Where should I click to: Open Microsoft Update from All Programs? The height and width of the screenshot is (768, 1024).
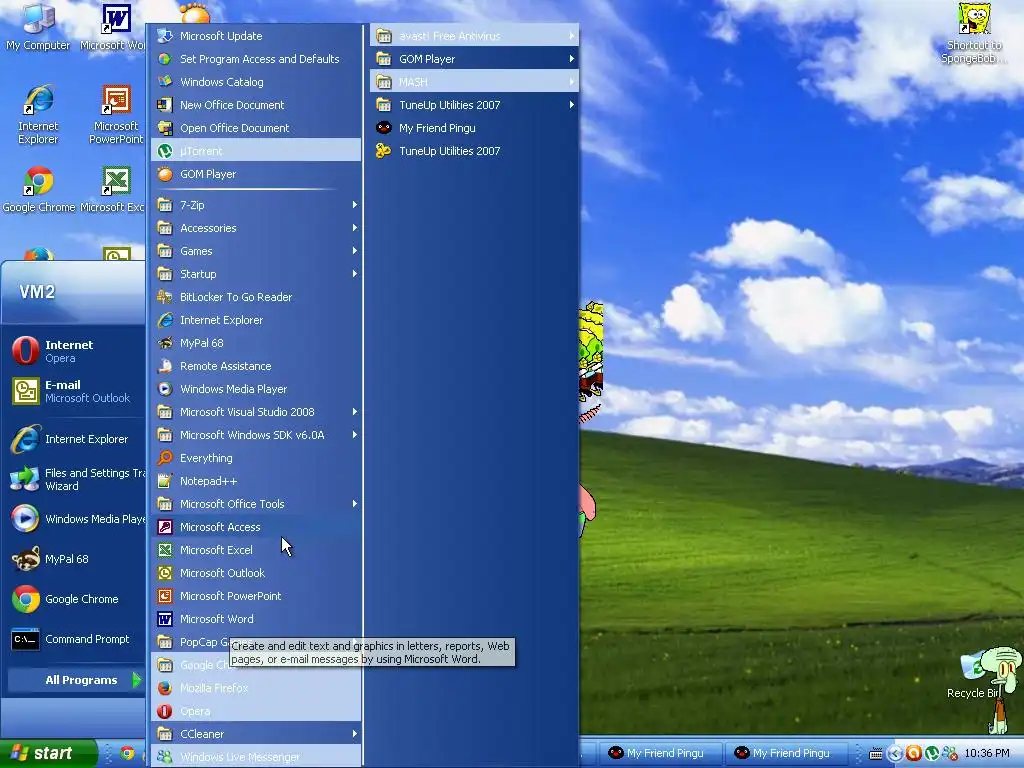pyautogui.click(x=255, y=36)
